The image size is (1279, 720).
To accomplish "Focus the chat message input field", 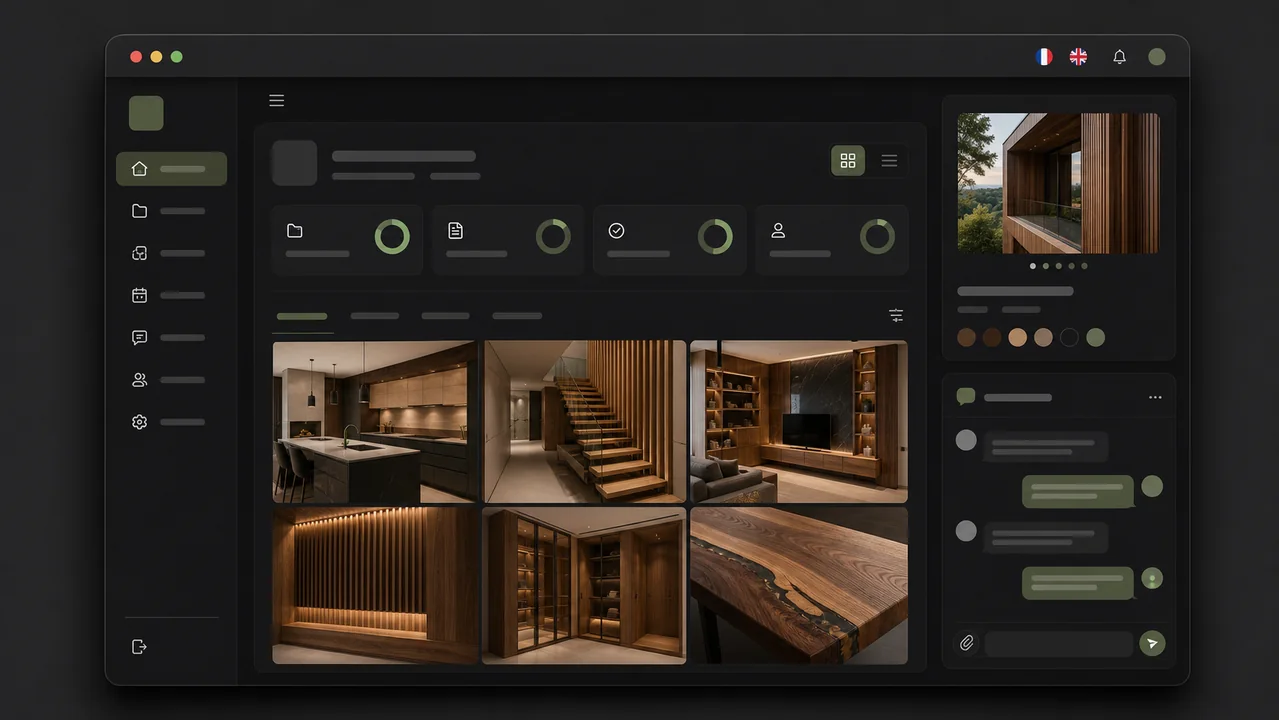I will coord(1059,643).
